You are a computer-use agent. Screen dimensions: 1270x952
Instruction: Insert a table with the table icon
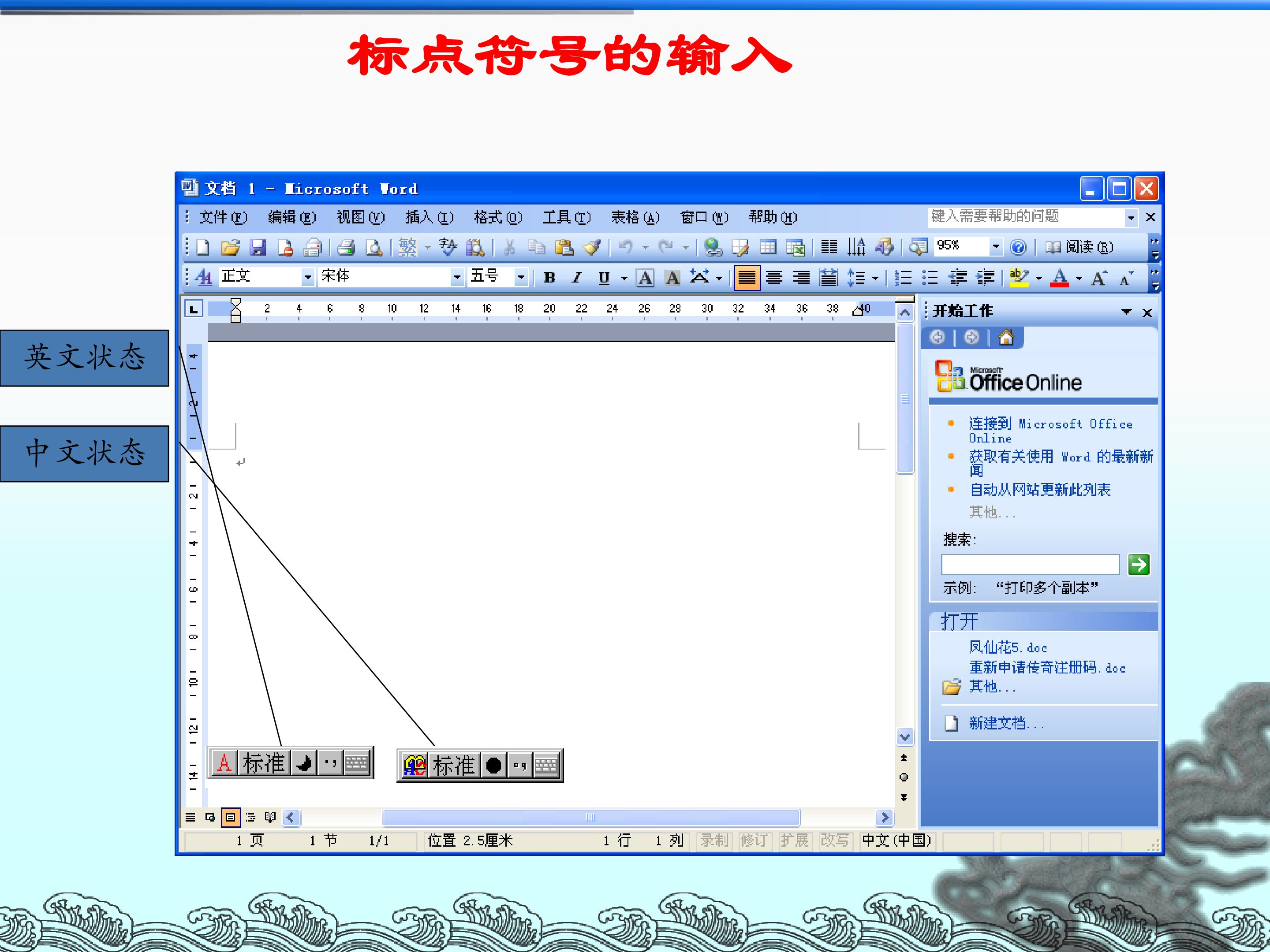pyautogui.click(x=768, y=247)
